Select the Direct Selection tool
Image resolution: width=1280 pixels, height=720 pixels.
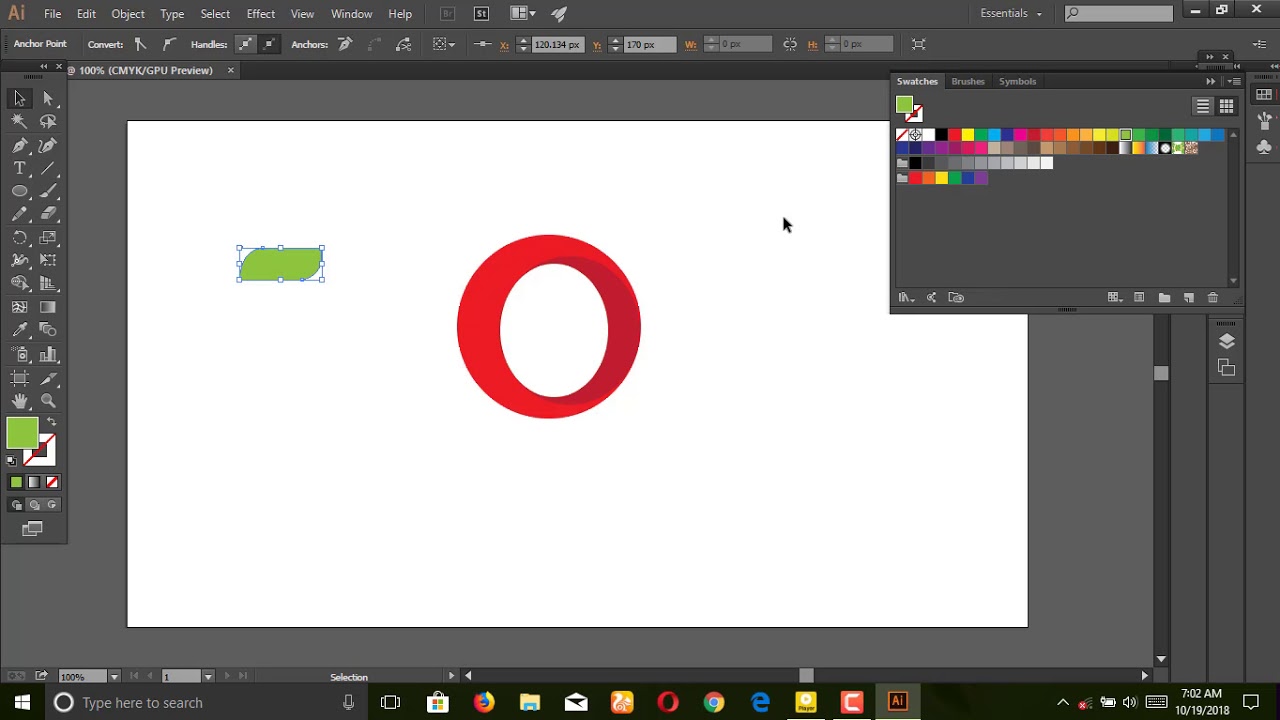(48, 98)
